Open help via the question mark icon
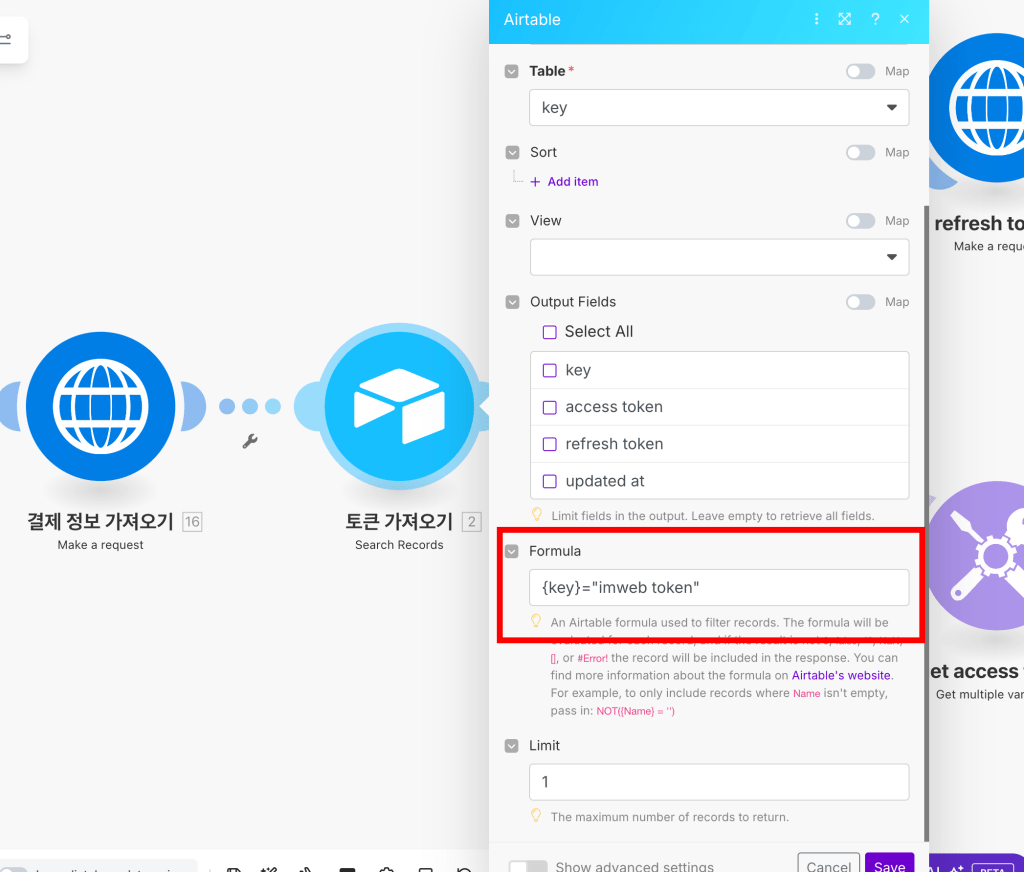 coord(875,18)
